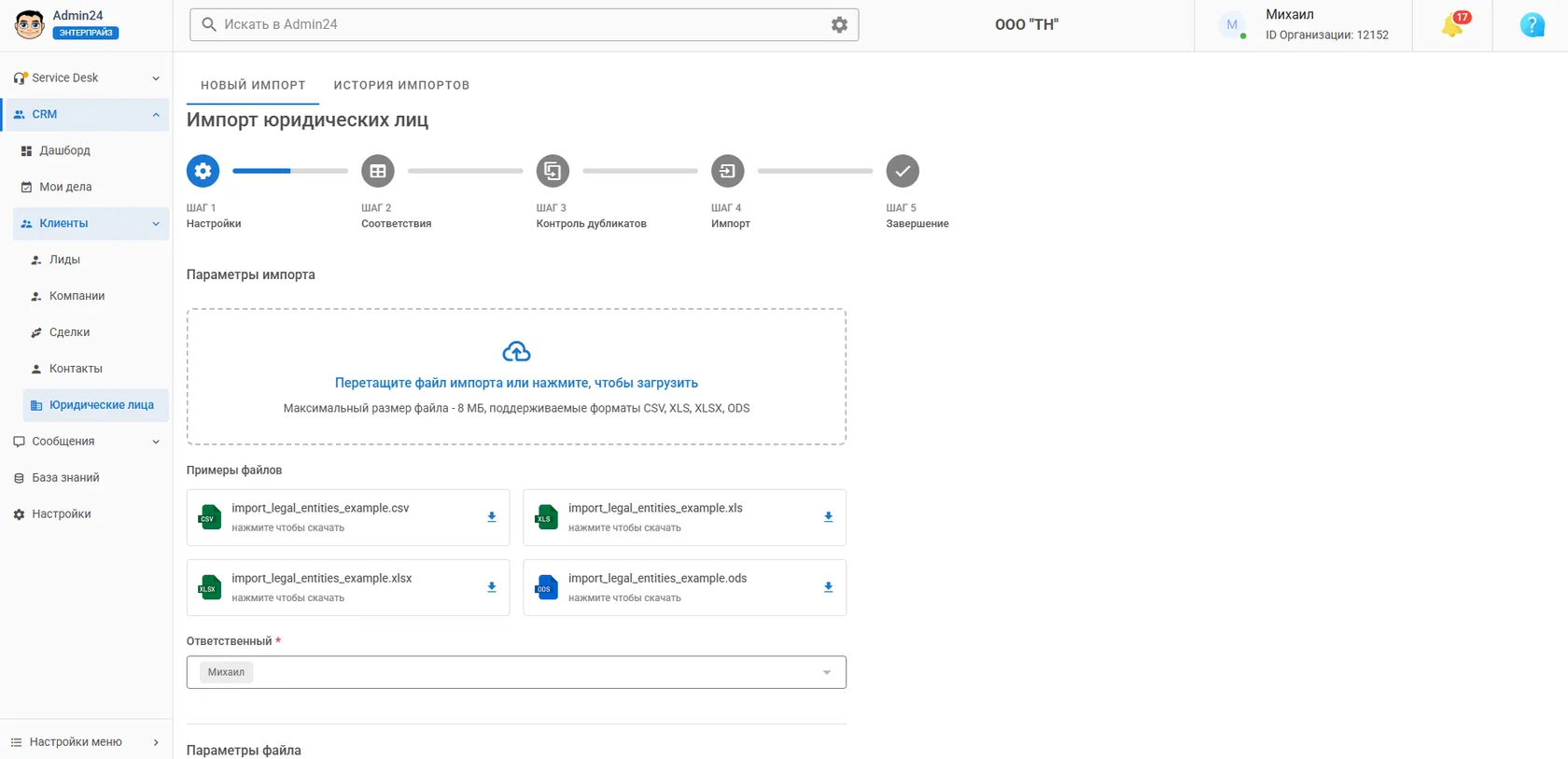This screenshot has height=759, width=1568.
Task: Click the upload link to choose import file
Action: click(516, 383)
